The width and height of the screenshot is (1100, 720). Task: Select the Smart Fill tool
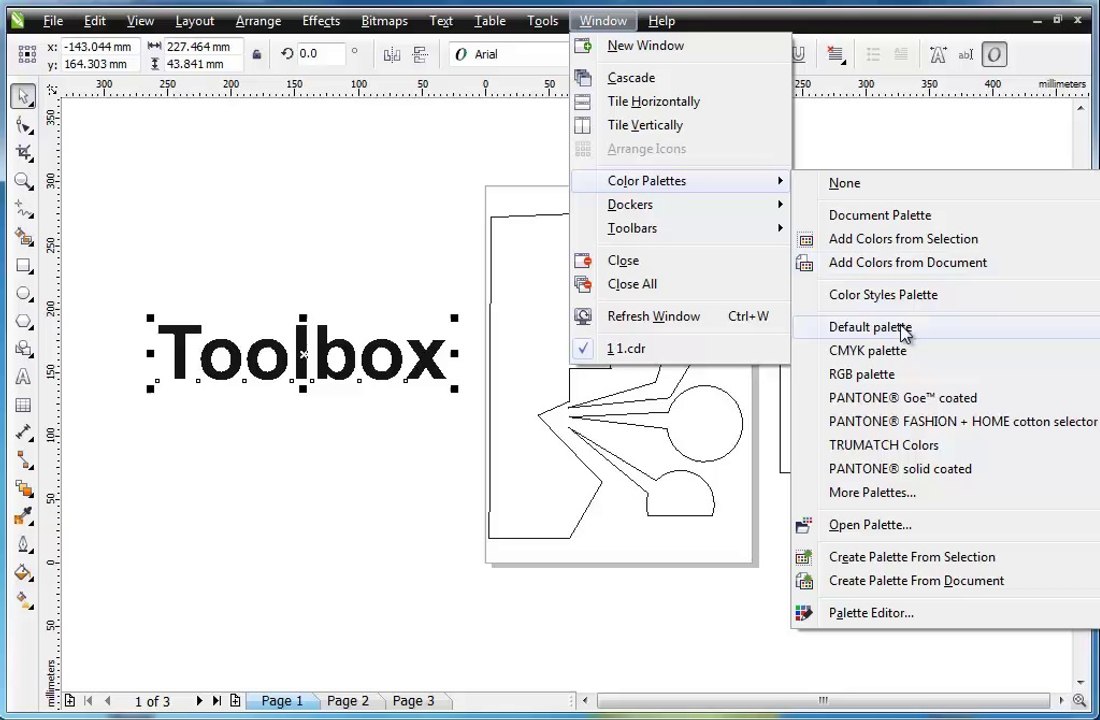pos(23,237)
